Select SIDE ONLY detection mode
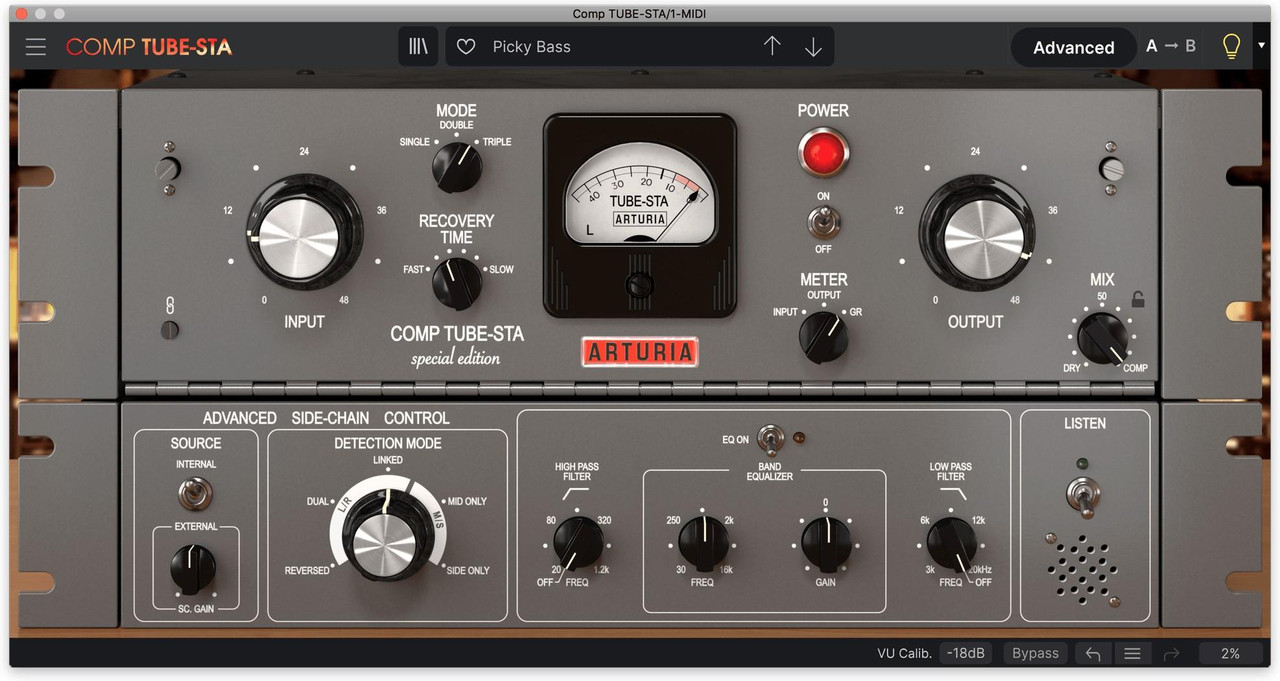1280x681 pixels. pyautogui.click(x=467, y=570)
